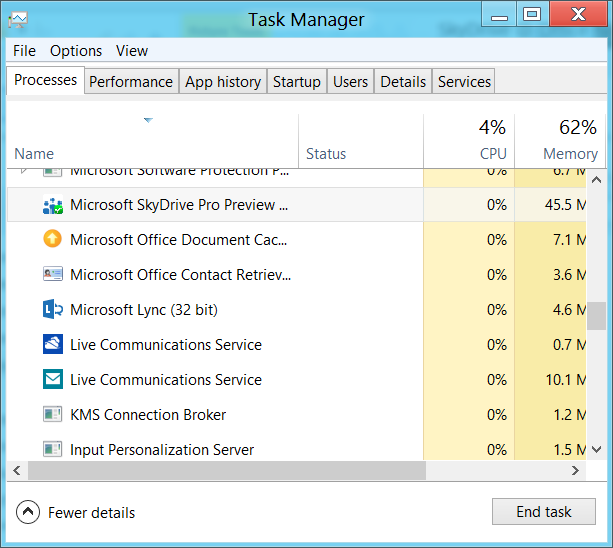This screenshot has height=548, width=613.
Task: Open the Startup tab
Action: tap(297, 82)
